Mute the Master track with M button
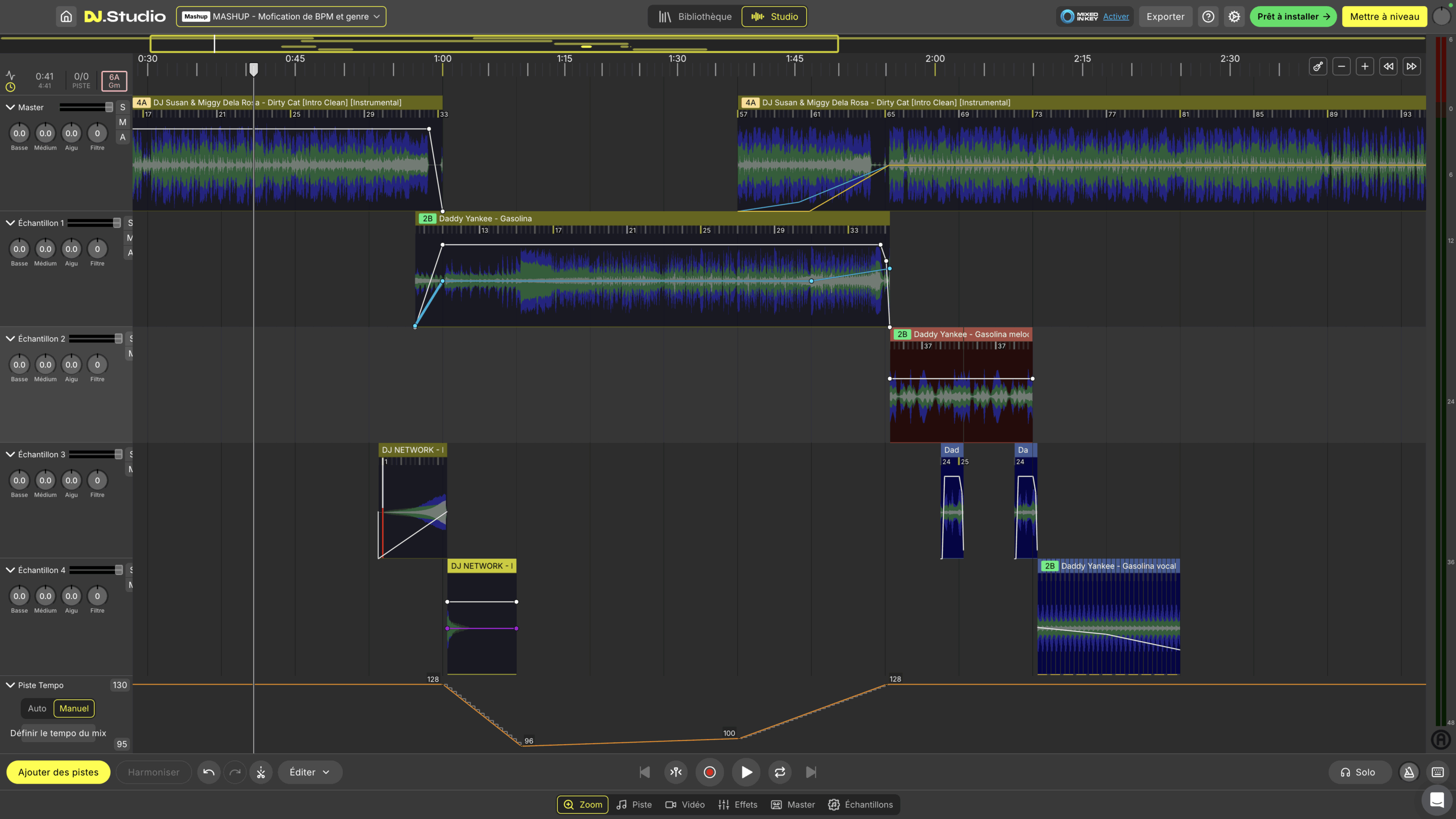 pos(123,122)
